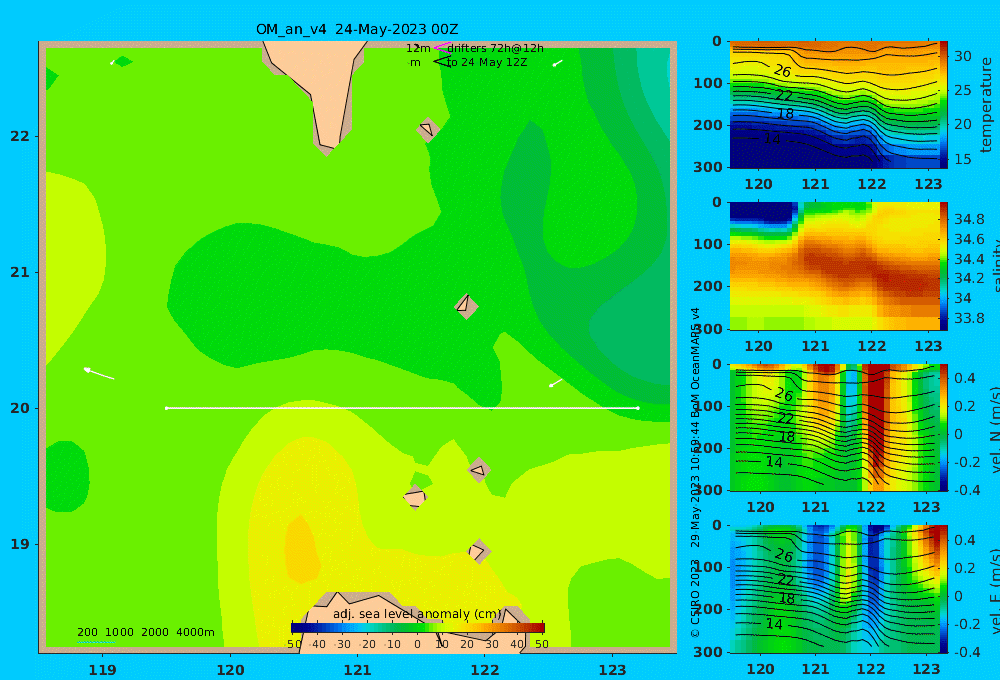Select the white drifter arrow west of the transect line
The height and width of the screenshot is (680, 1000).
99,373
